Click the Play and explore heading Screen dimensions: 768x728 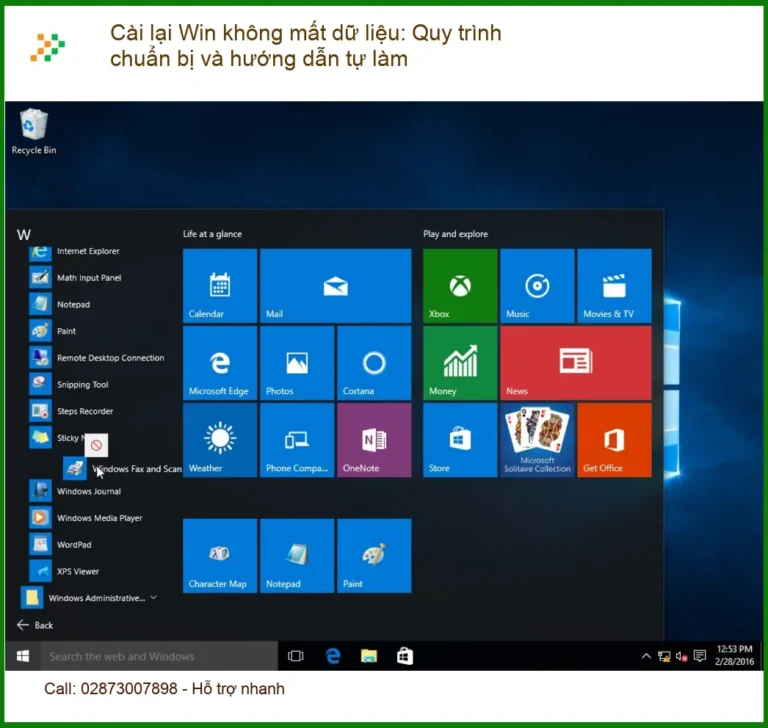click(456, 234)
